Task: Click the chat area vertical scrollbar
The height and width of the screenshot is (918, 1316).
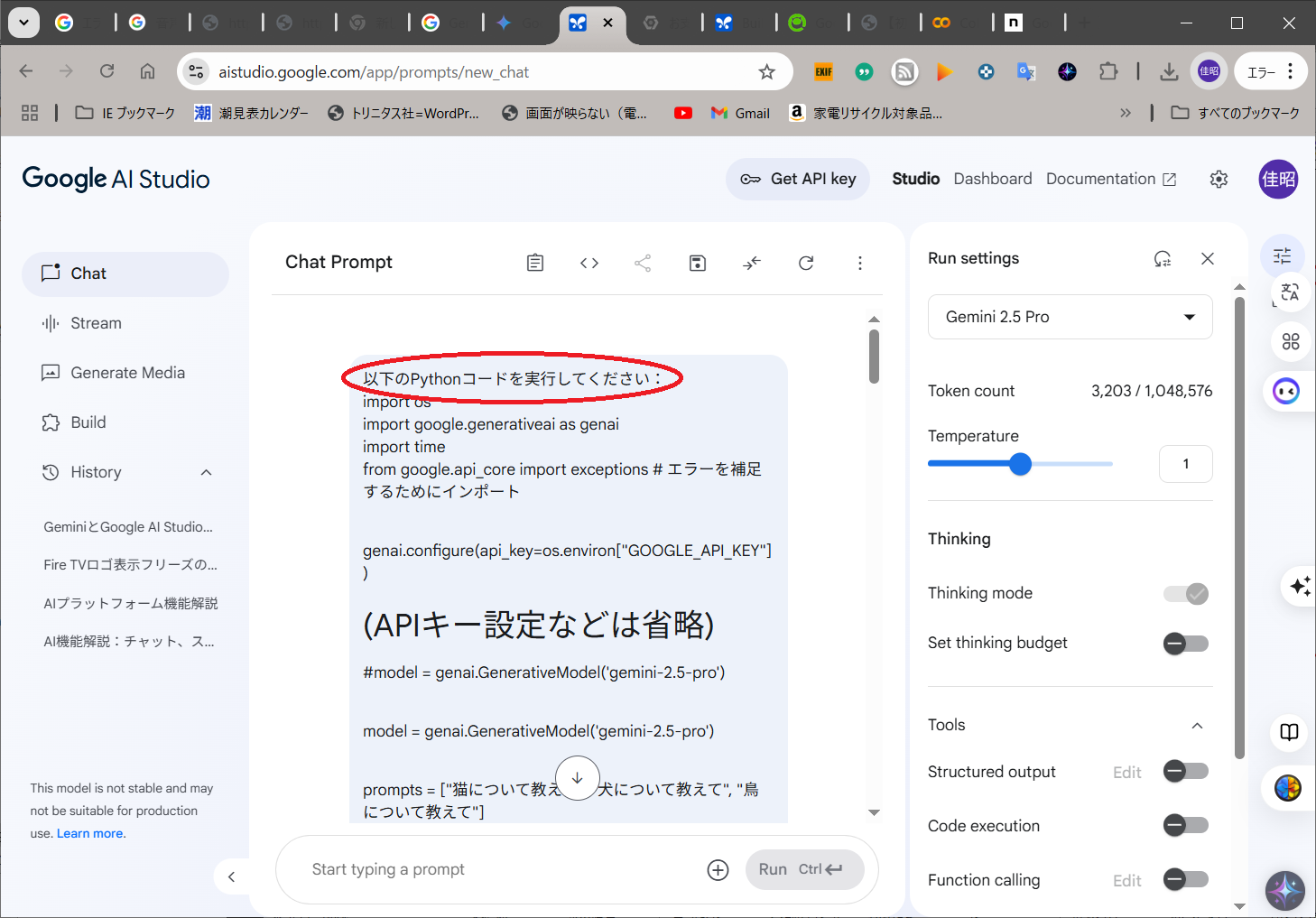Action: 874,356
